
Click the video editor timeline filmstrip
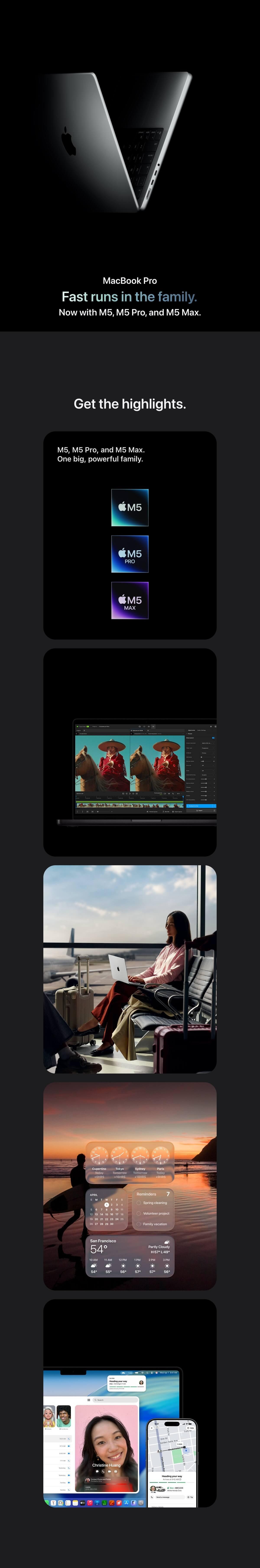pos(129,805)
